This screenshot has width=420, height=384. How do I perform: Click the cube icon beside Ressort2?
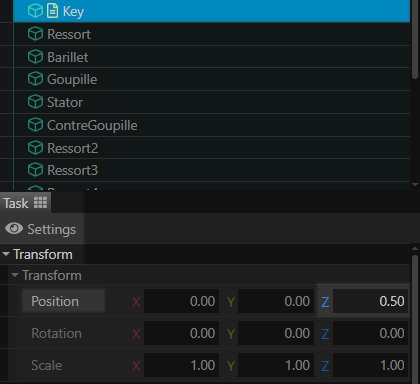point(35,148)
